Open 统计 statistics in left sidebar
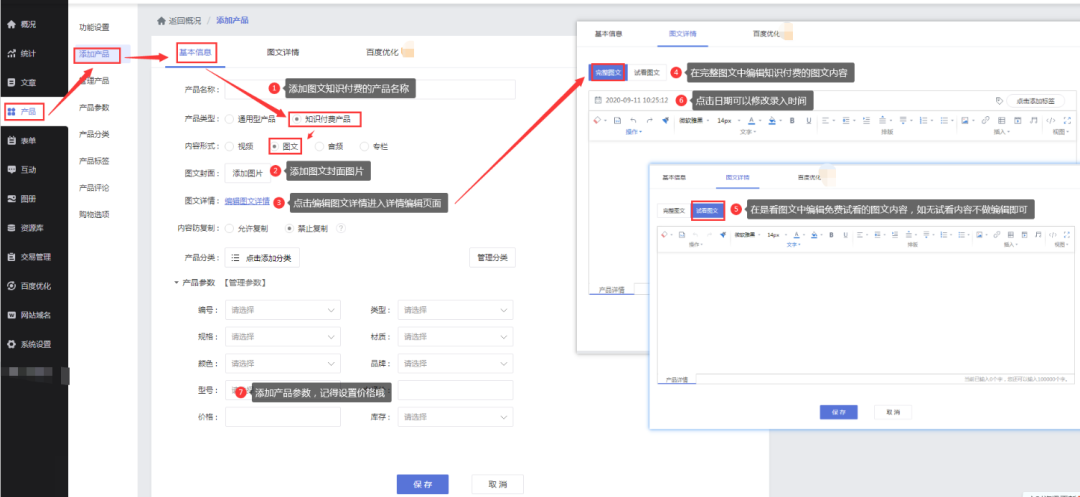 click(x=28, y=52)
